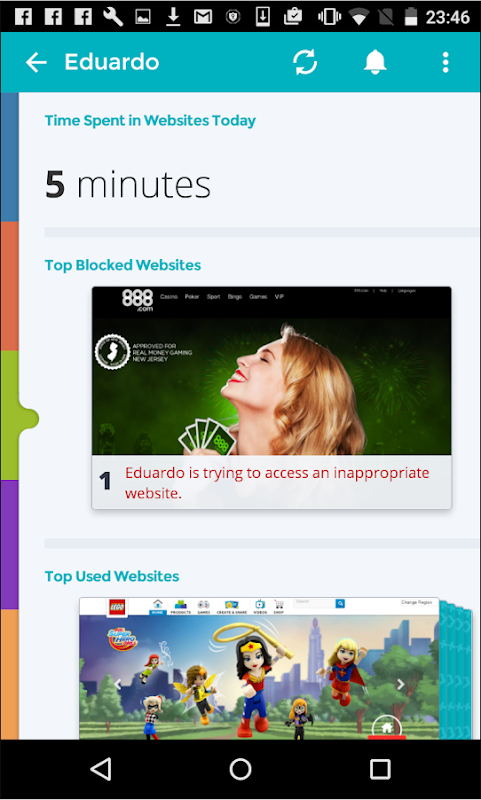Select the orange-red section in the side strip

click(9, 286)
